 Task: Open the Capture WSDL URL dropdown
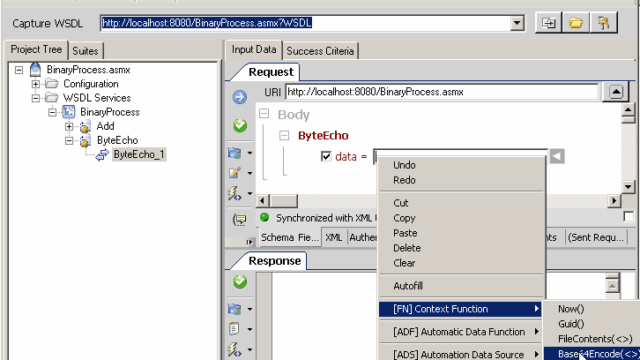517,23
